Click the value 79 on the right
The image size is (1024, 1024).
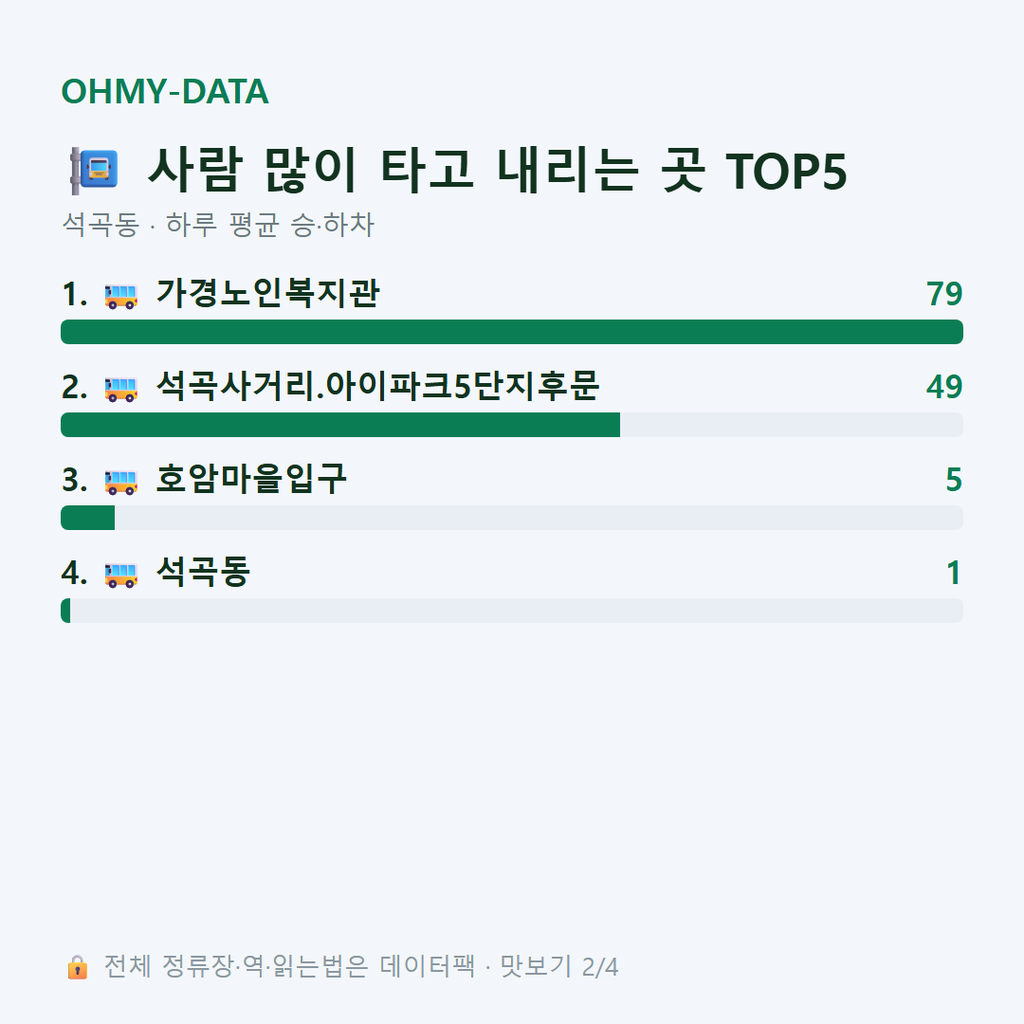coord(944,294)
